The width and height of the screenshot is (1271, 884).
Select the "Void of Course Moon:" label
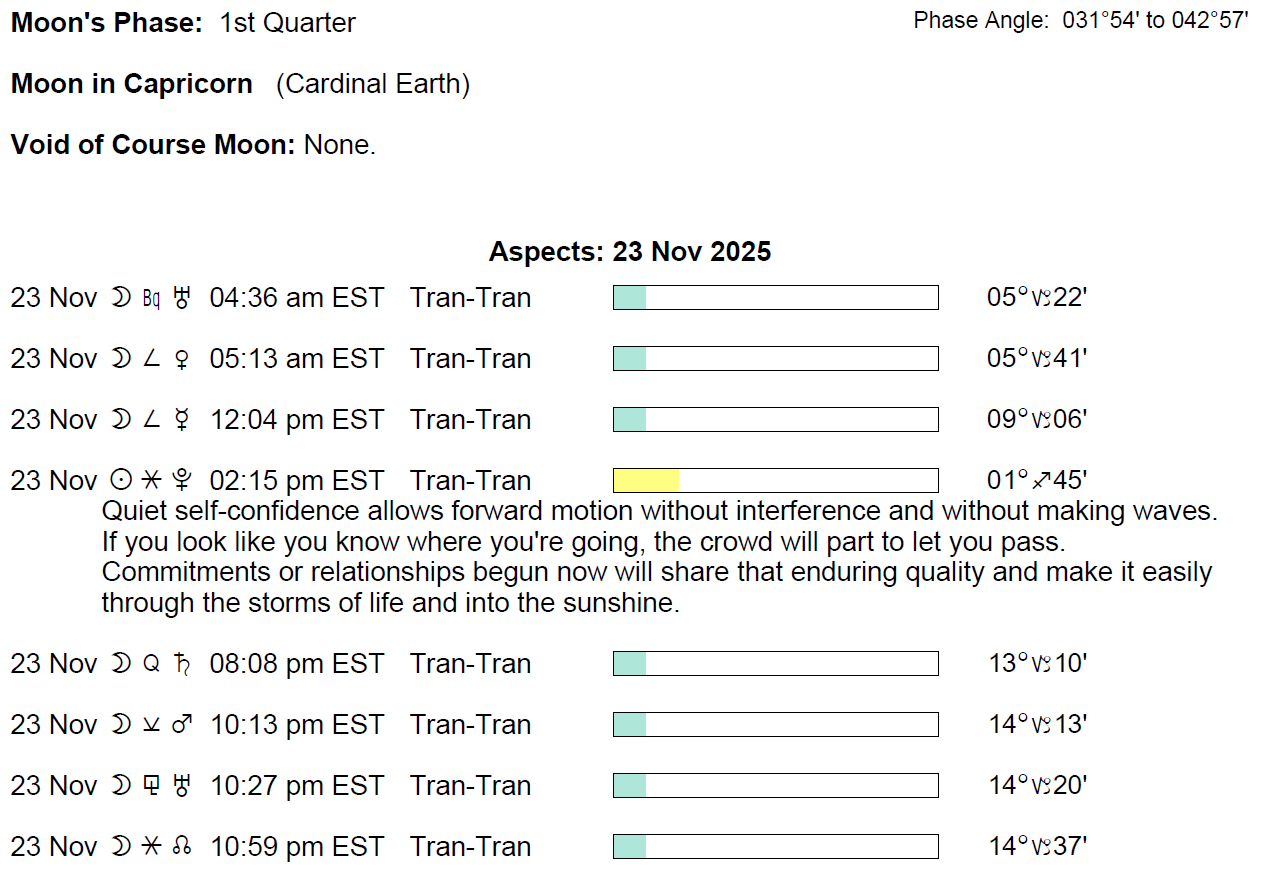click(153, 145)
